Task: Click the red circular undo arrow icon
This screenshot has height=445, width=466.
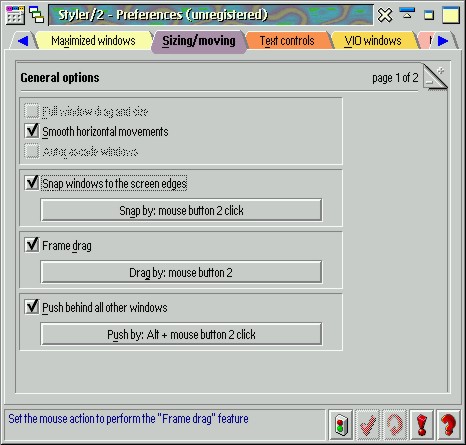Action: (394, 425)
